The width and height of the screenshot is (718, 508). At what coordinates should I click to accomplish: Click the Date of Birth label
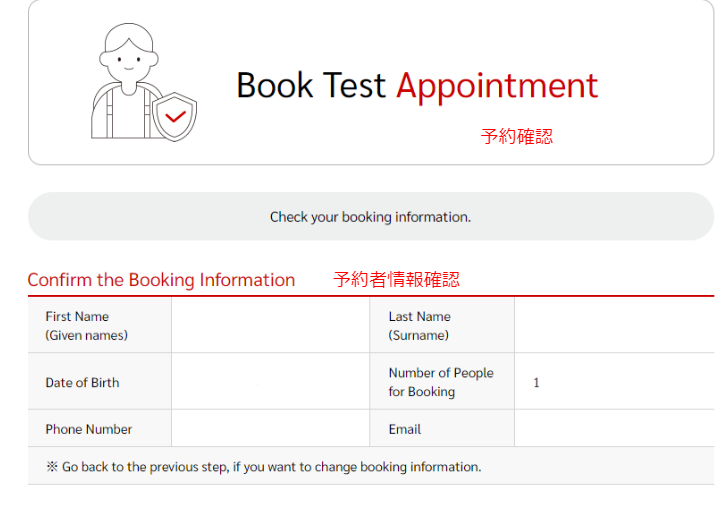pyautogui.click(x=82, y=383)
